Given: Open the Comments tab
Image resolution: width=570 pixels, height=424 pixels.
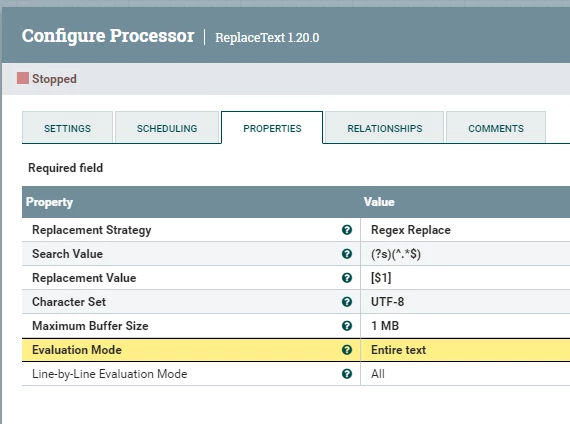Looking at the screenshot, I should point(496,128).
